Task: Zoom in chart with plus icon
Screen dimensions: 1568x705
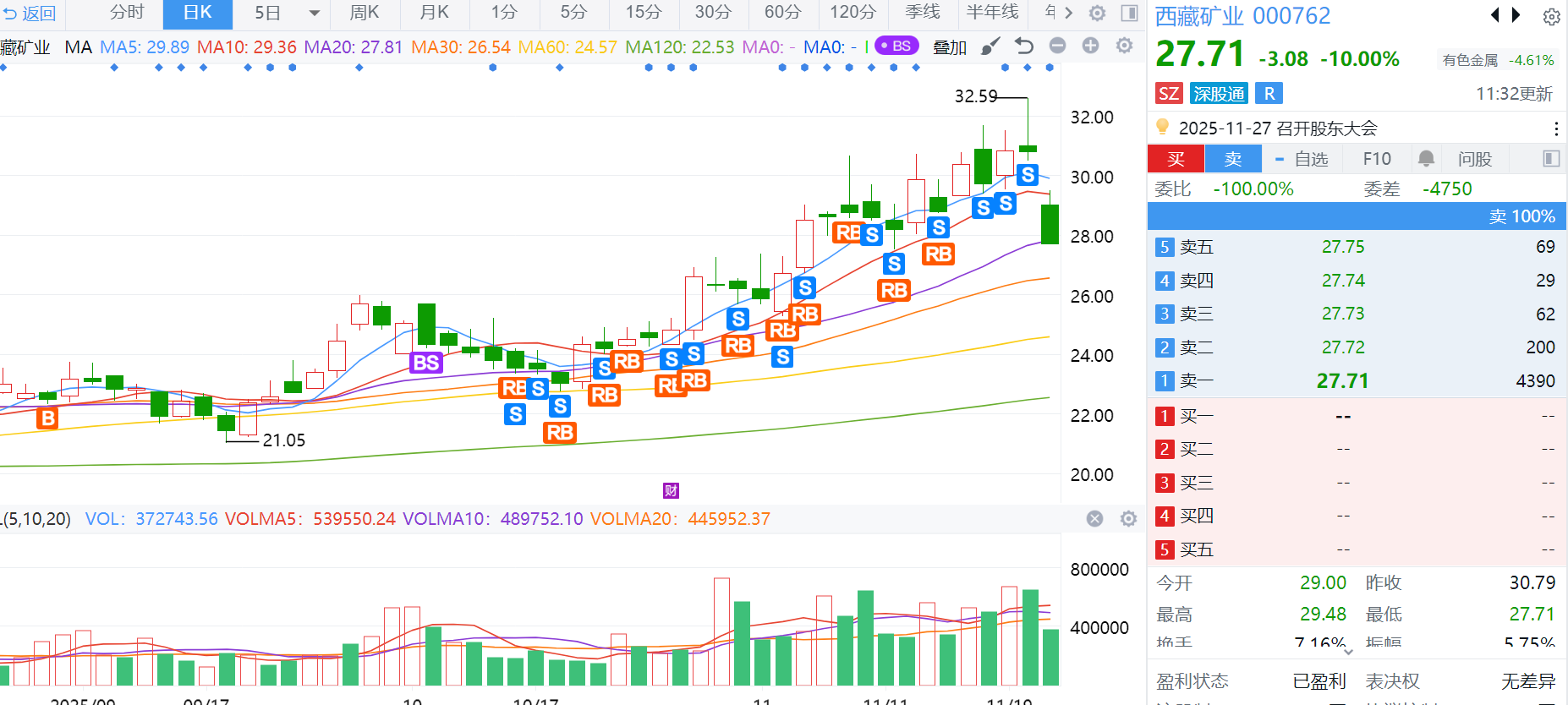Action: click(1091, 46)
